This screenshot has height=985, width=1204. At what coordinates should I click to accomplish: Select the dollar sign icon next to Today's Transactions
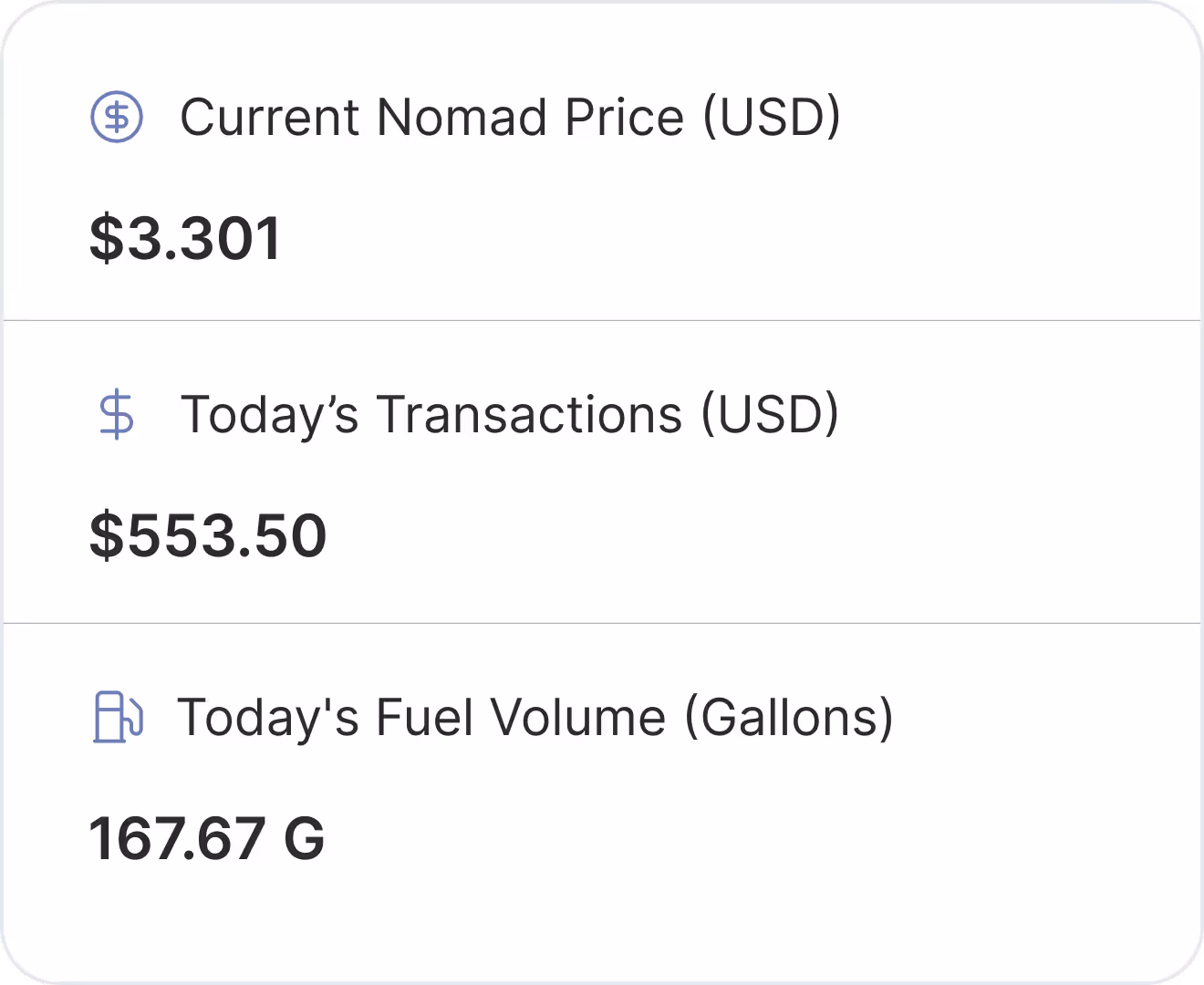115,417
